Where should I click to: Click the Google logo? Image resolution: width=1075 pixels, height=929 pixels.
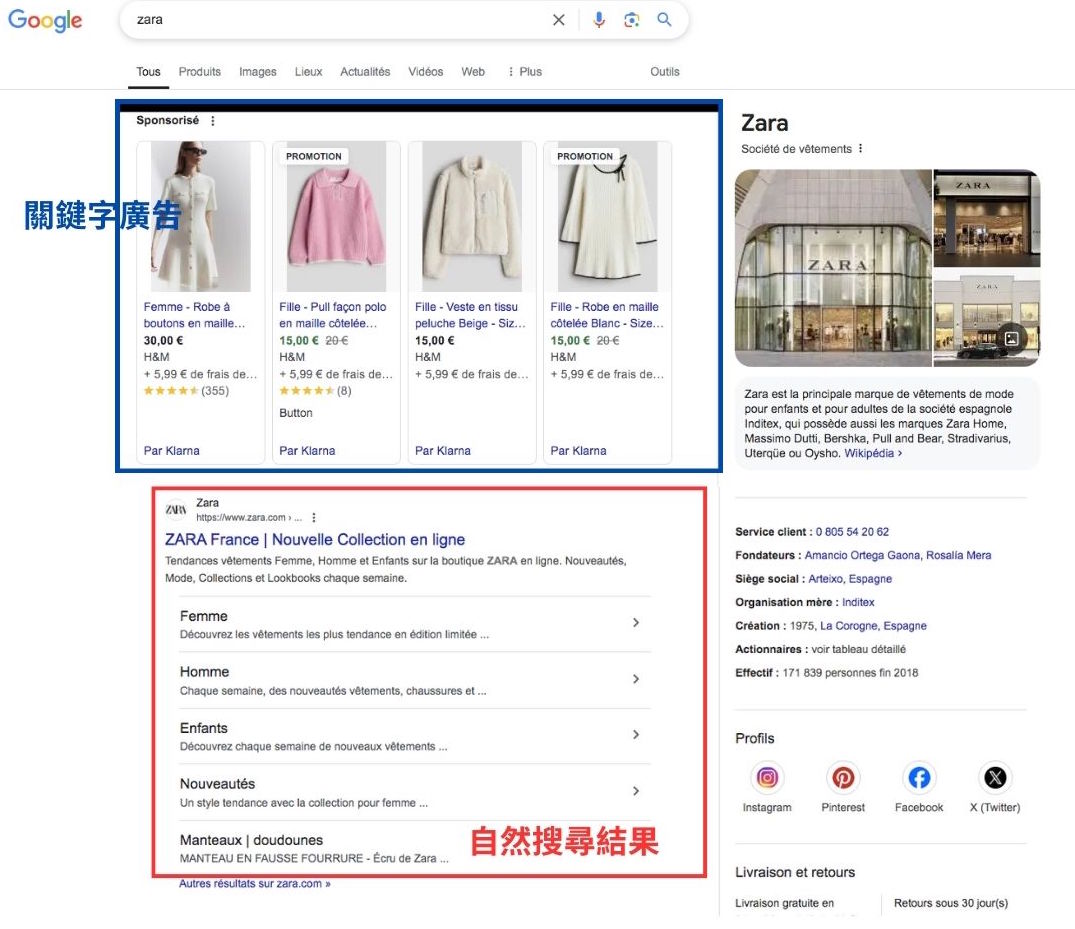[45, 20]
